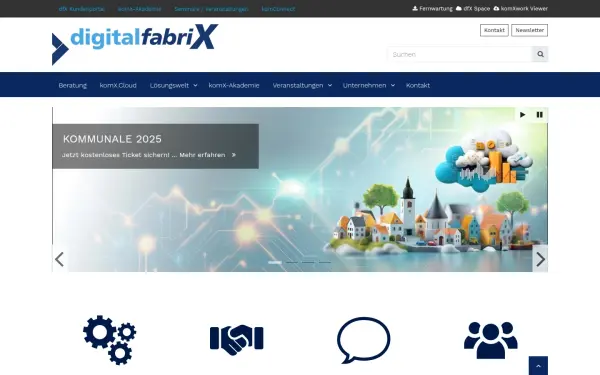This screenshot has height=375, width=600.
Task: Click the magnifier search button
Action: point(540,54)
